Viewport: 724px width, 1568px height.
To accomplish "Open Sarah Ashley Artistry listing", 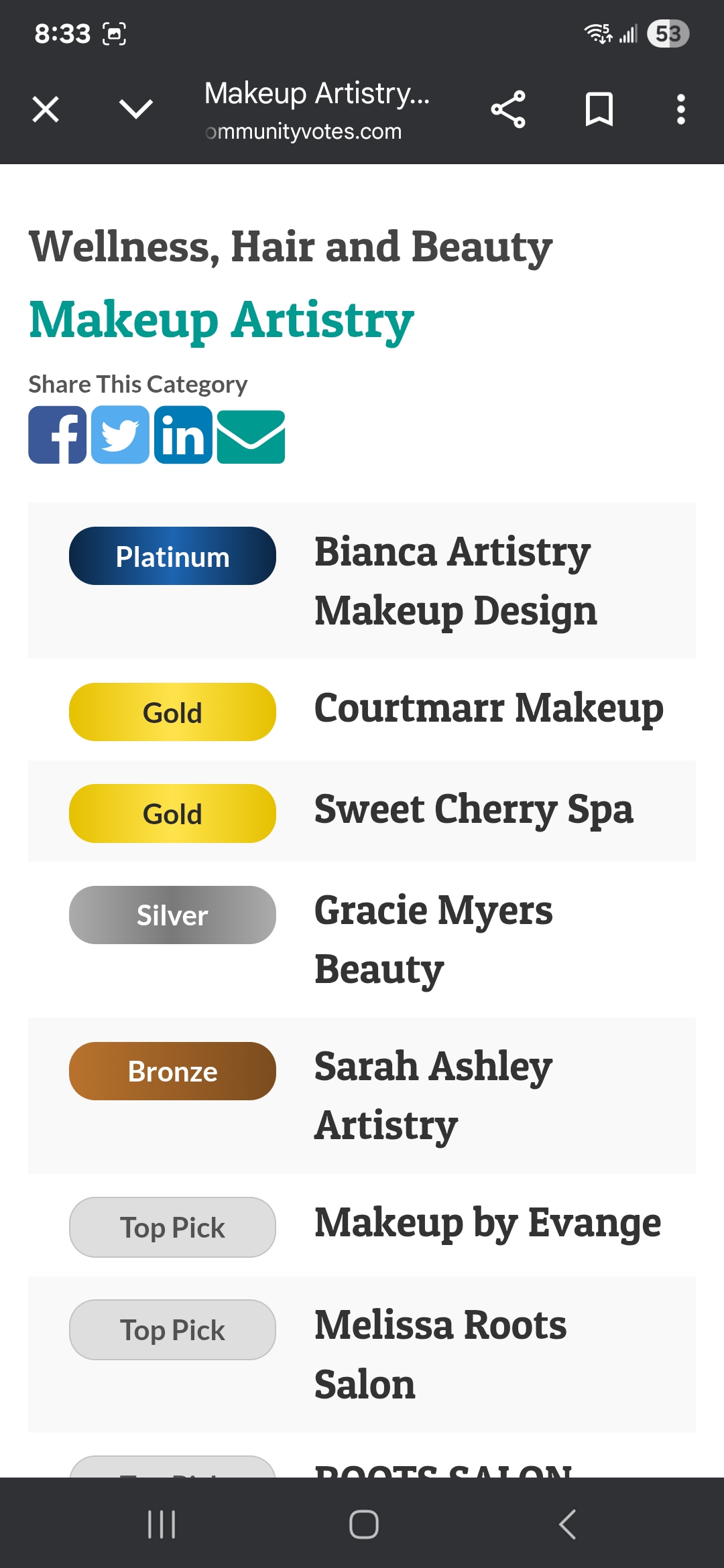I will pyautogui.click(x=433, y=1096).
